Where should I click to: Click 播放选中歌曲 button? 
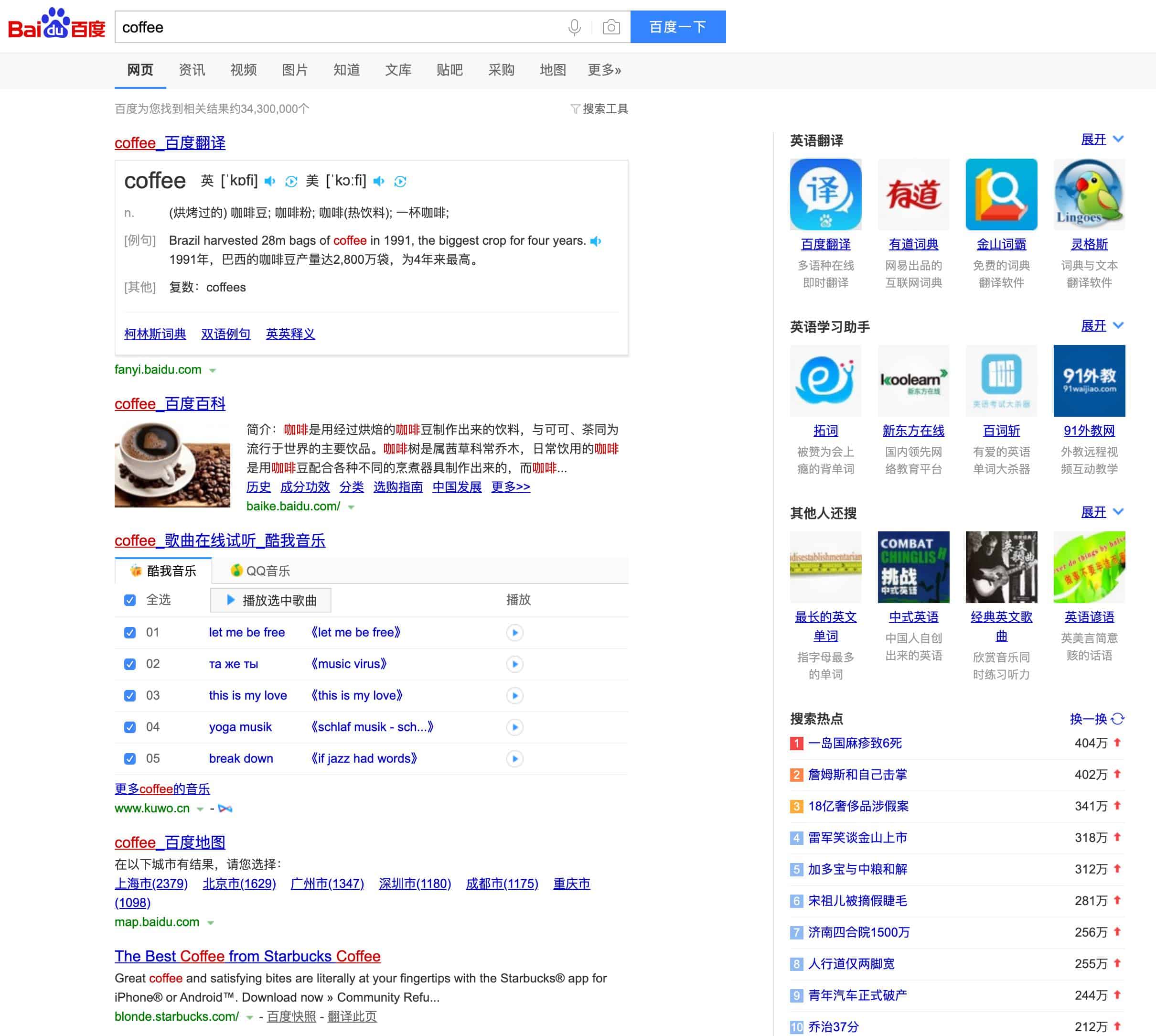click(271, 600)
